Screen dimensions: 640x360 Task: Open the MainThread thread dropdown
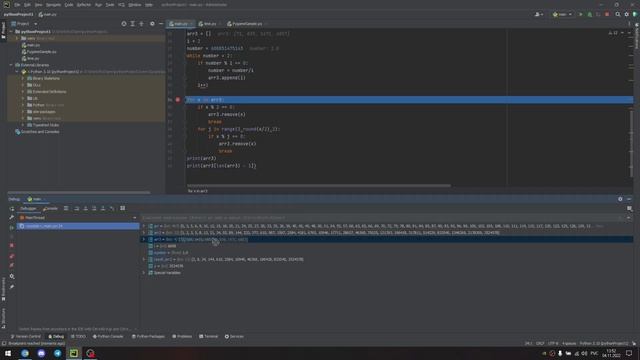click(x=78, y=218)
